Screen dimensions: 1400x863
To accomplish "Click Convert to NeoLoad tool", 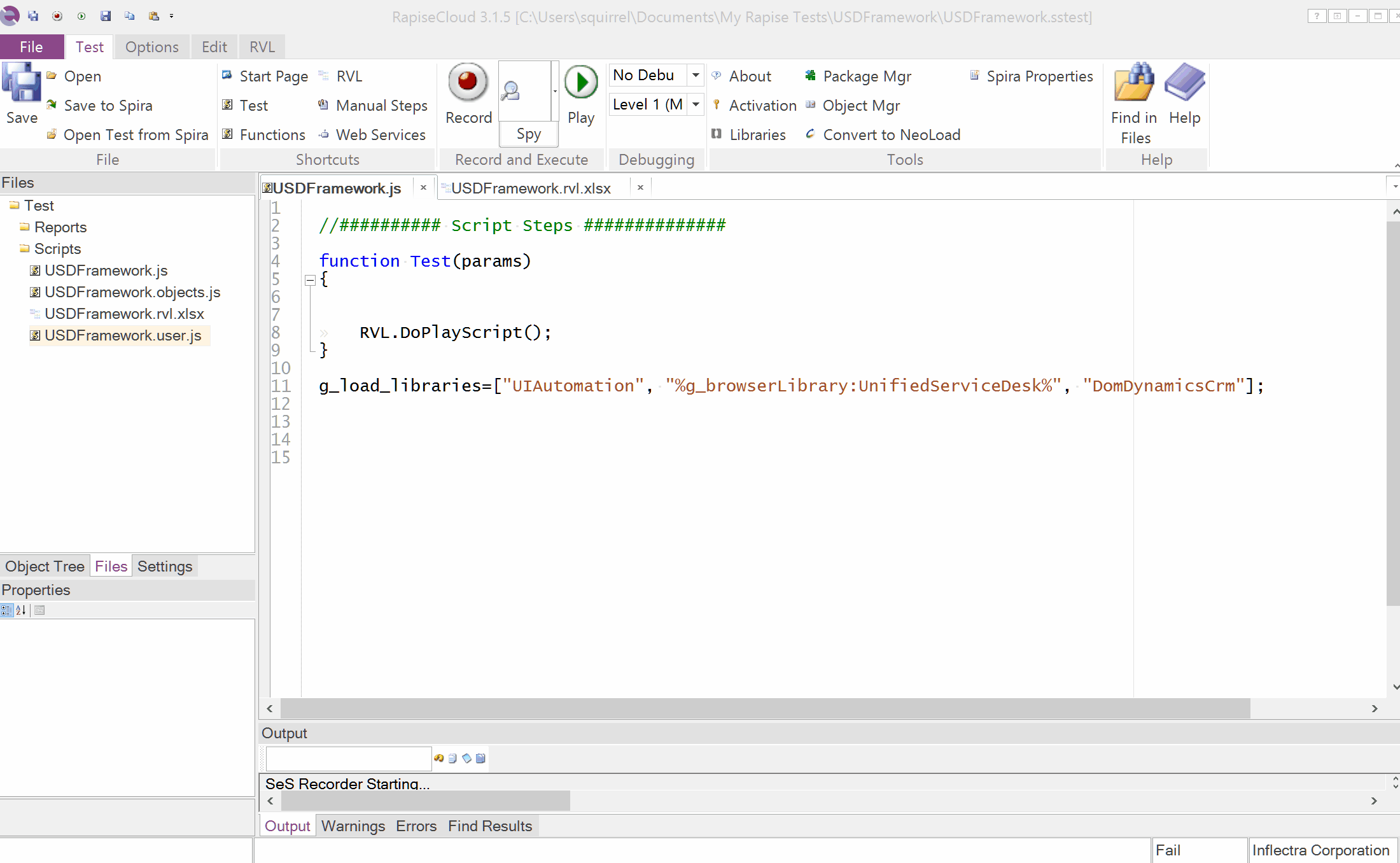I will pos(891,135).
